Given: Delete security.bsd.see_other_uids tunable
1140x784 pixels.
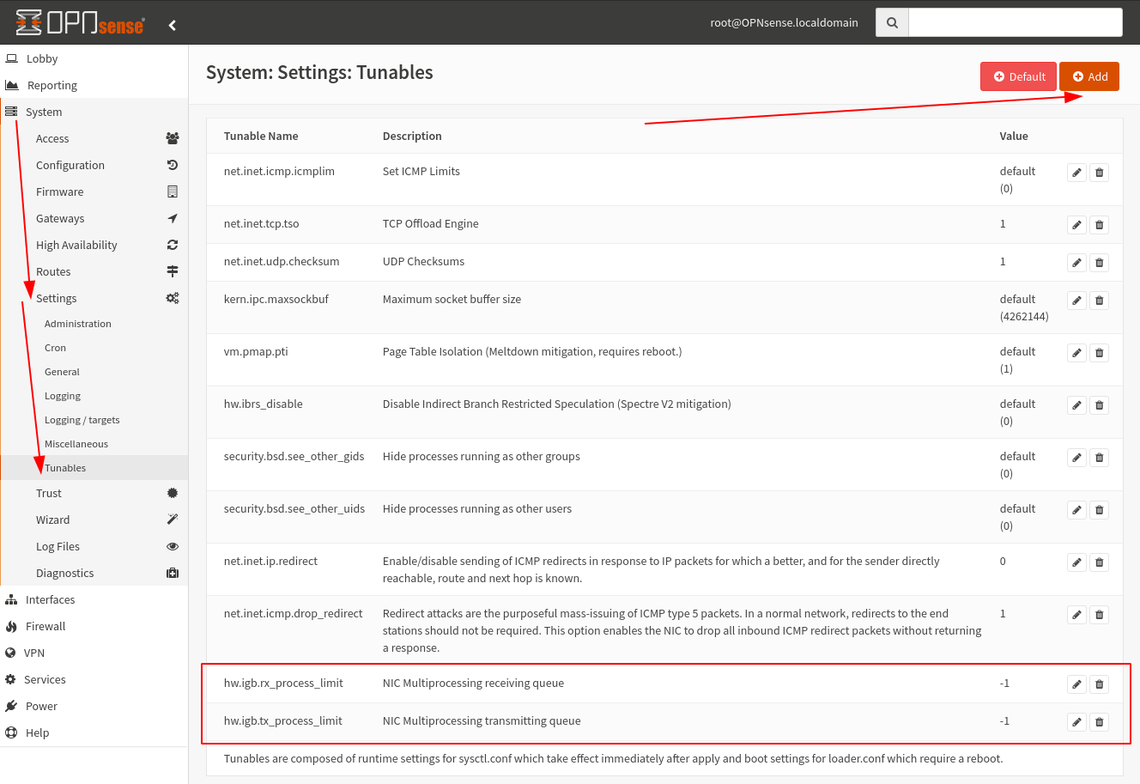Looking at the screenshot, I should point(1099,510).
